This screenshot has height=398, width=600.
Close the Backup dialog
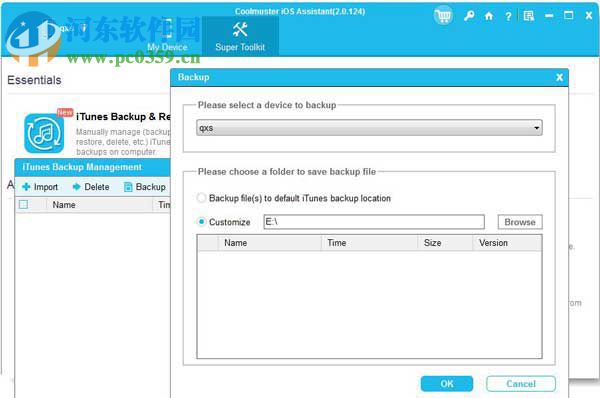[559, 77]
